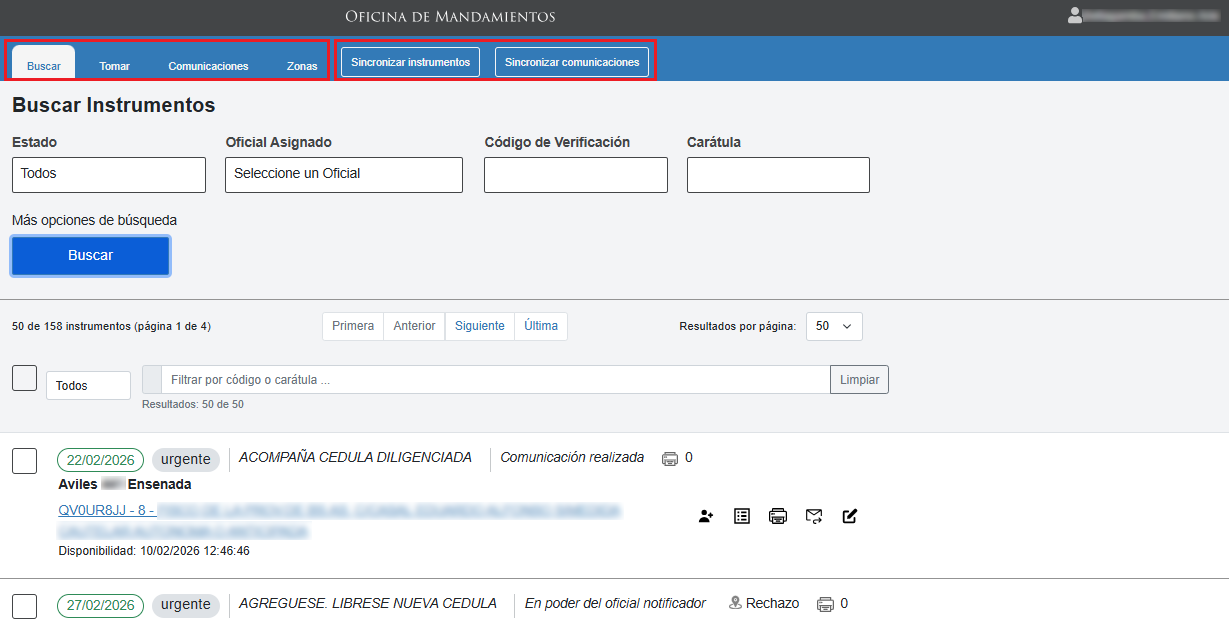Click the black printer action icon beside the list icon
The height and width of the screenshot is (622, 1229).
778,516
